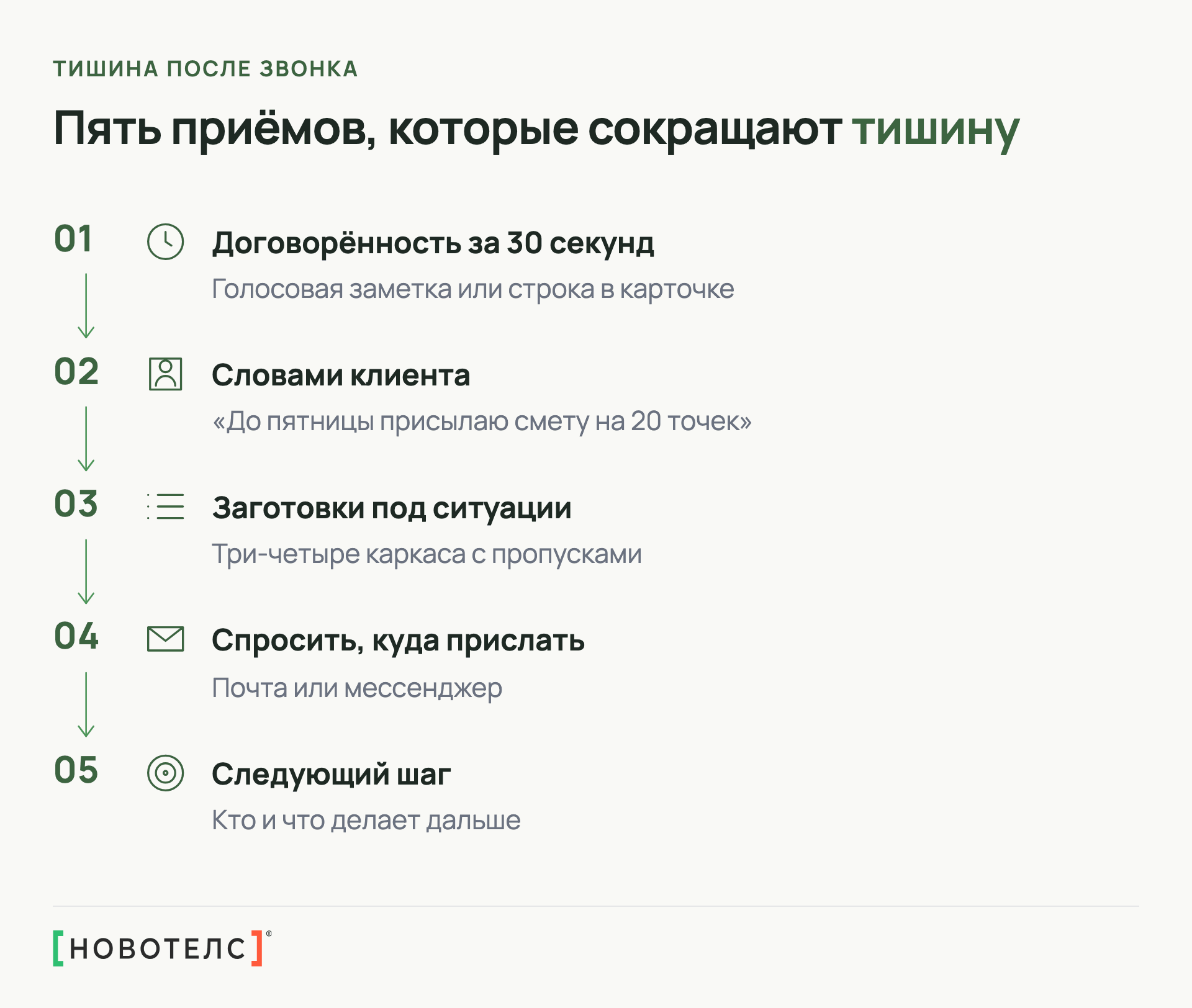Select the step number 03
The width and height of the screenshot is (1192, 1008).
click(x=76, y=504)
